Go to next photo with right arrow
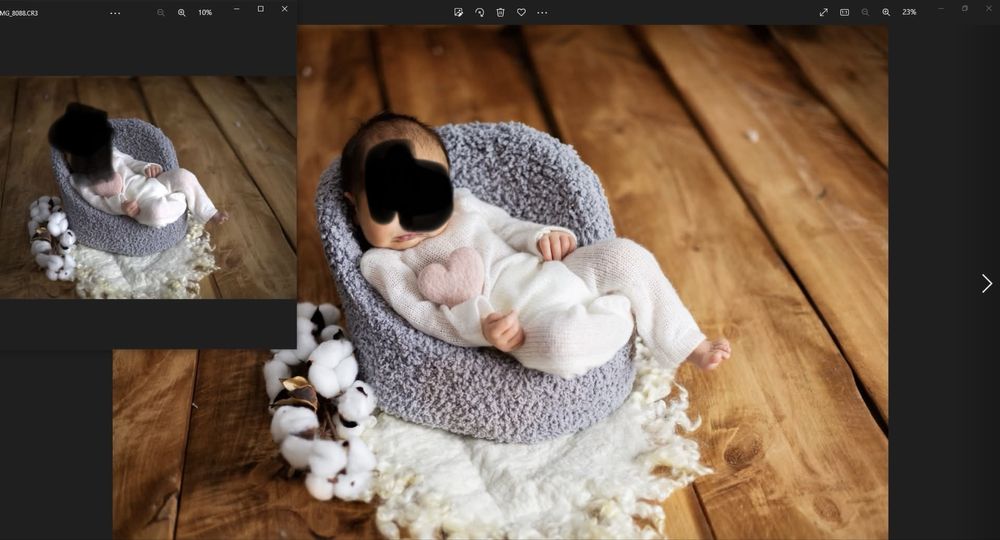Viewport: 1000px width, 540px height. point(987,284)
